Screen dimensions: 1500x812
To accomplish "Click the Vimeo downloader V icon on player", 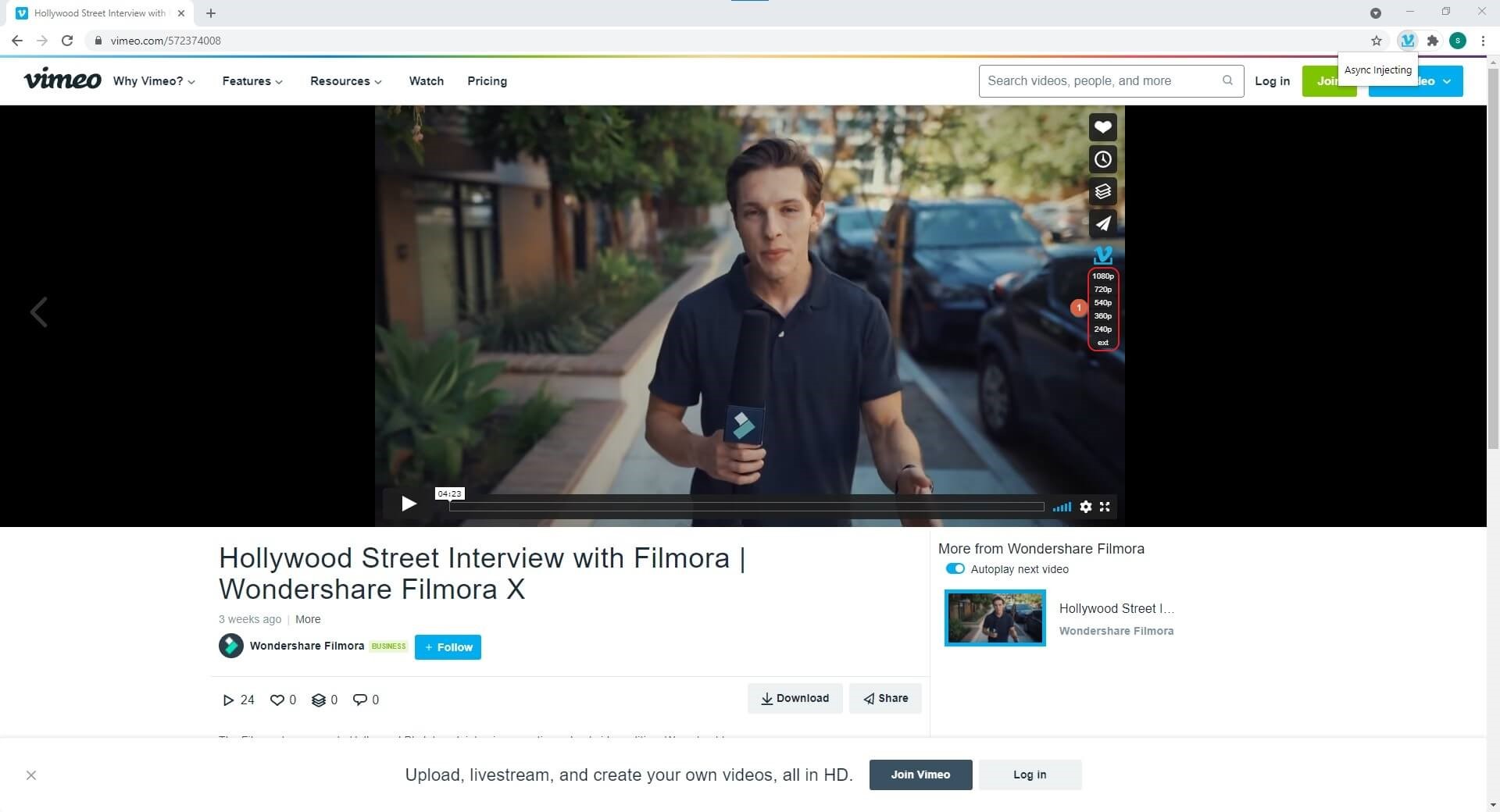I will (x=1102, y=255).
